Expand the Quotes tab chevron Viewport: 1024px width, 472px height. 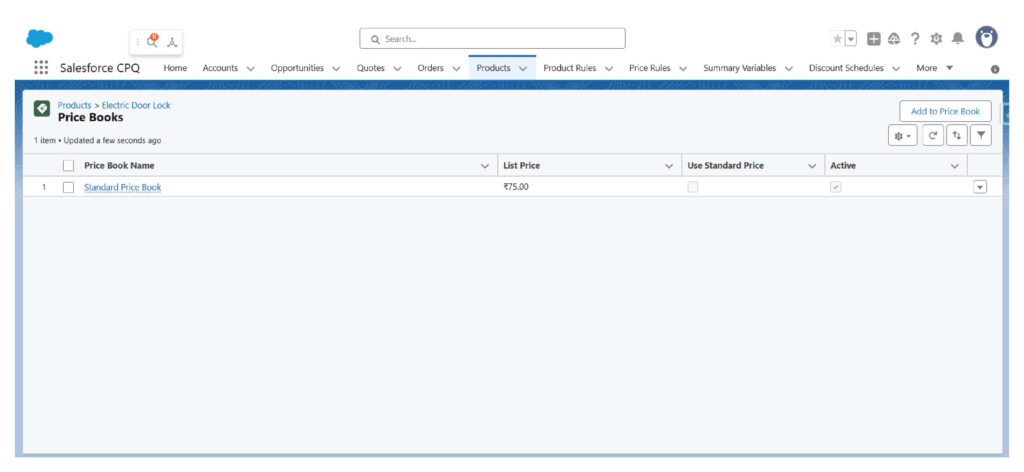(x=396, y=69)
